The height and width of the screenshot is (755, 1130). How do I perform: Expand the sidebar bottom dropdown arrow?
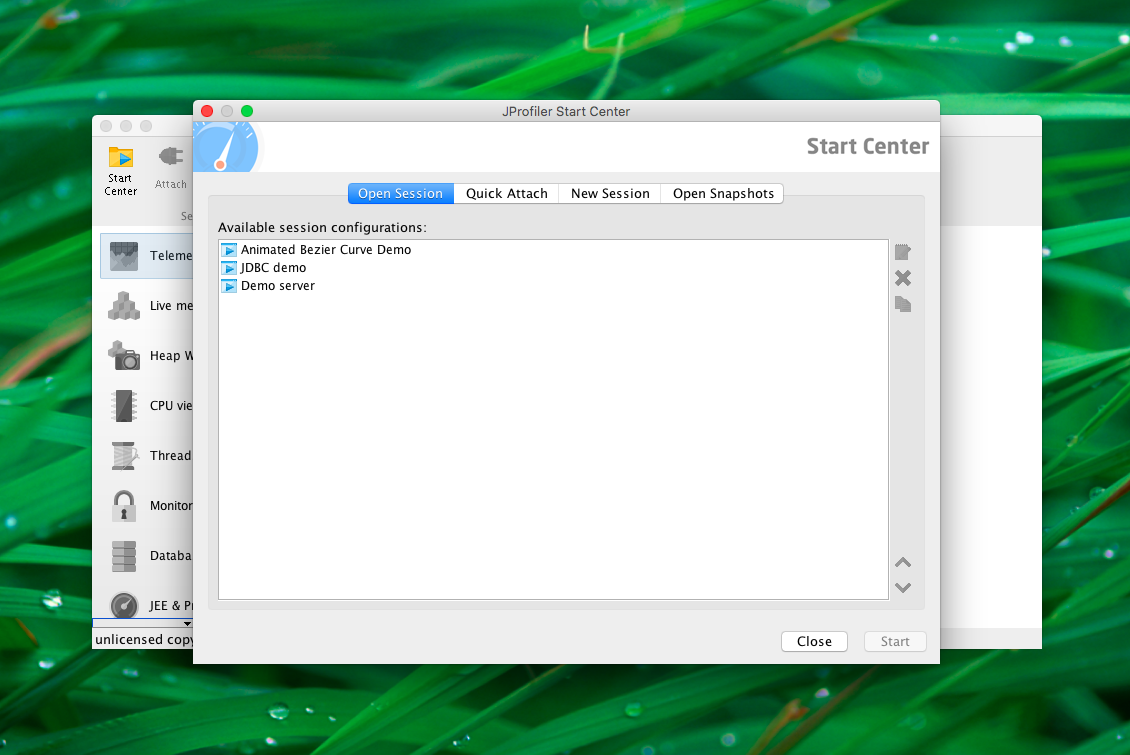(x=187, y=624)
